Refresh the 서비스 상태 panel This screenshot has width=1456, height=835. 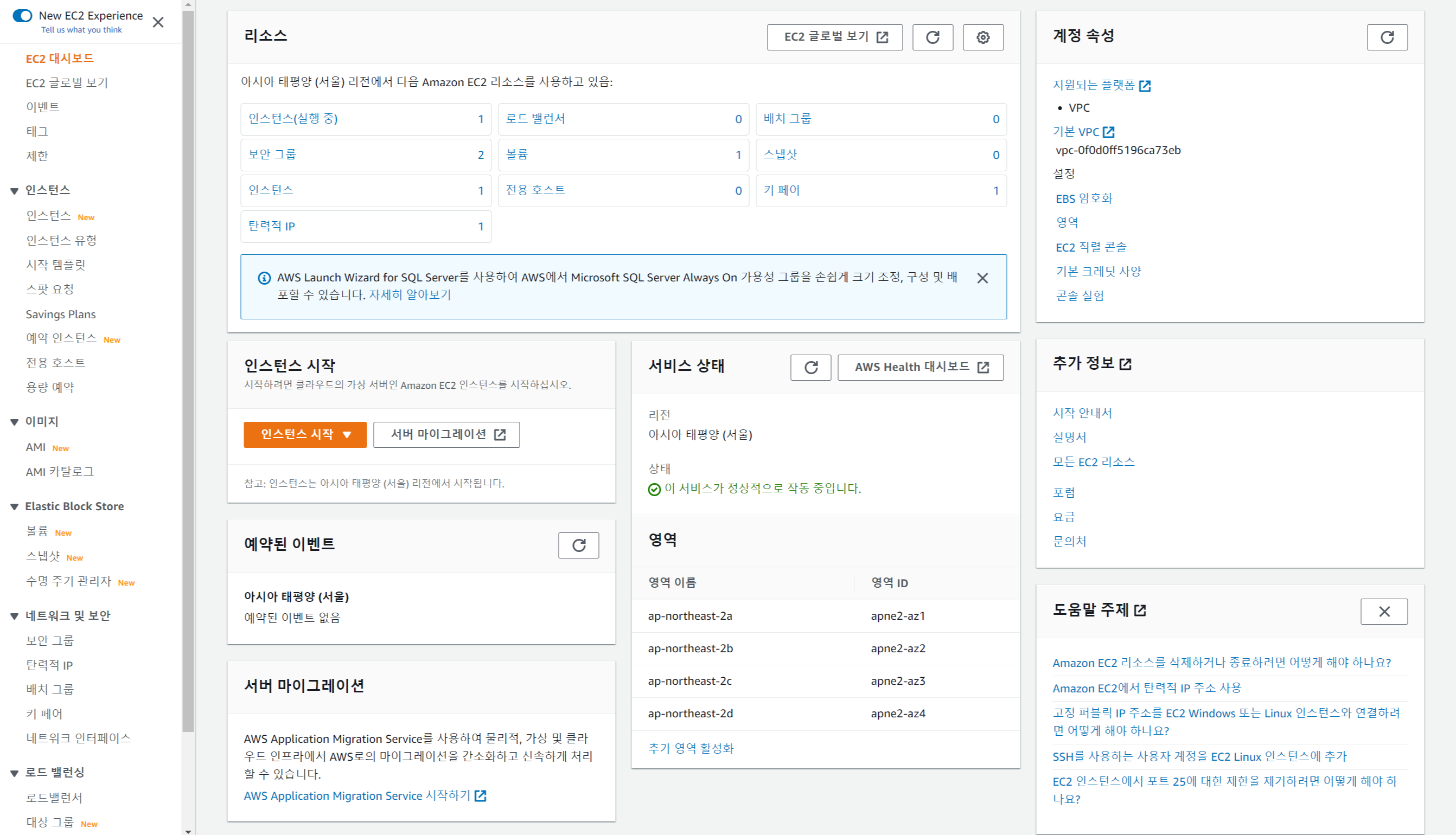click(810, 368)
